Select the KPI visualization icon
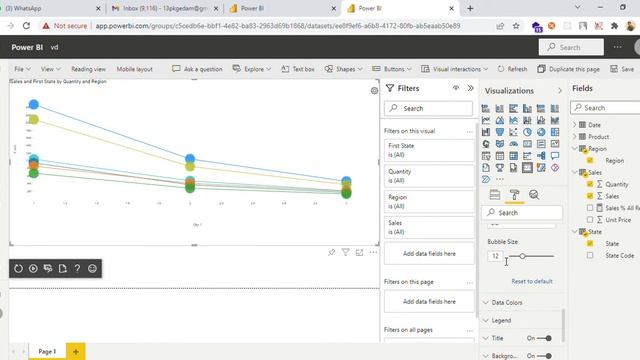The height and width of the screenshot is (360, 640). [555, 144]
